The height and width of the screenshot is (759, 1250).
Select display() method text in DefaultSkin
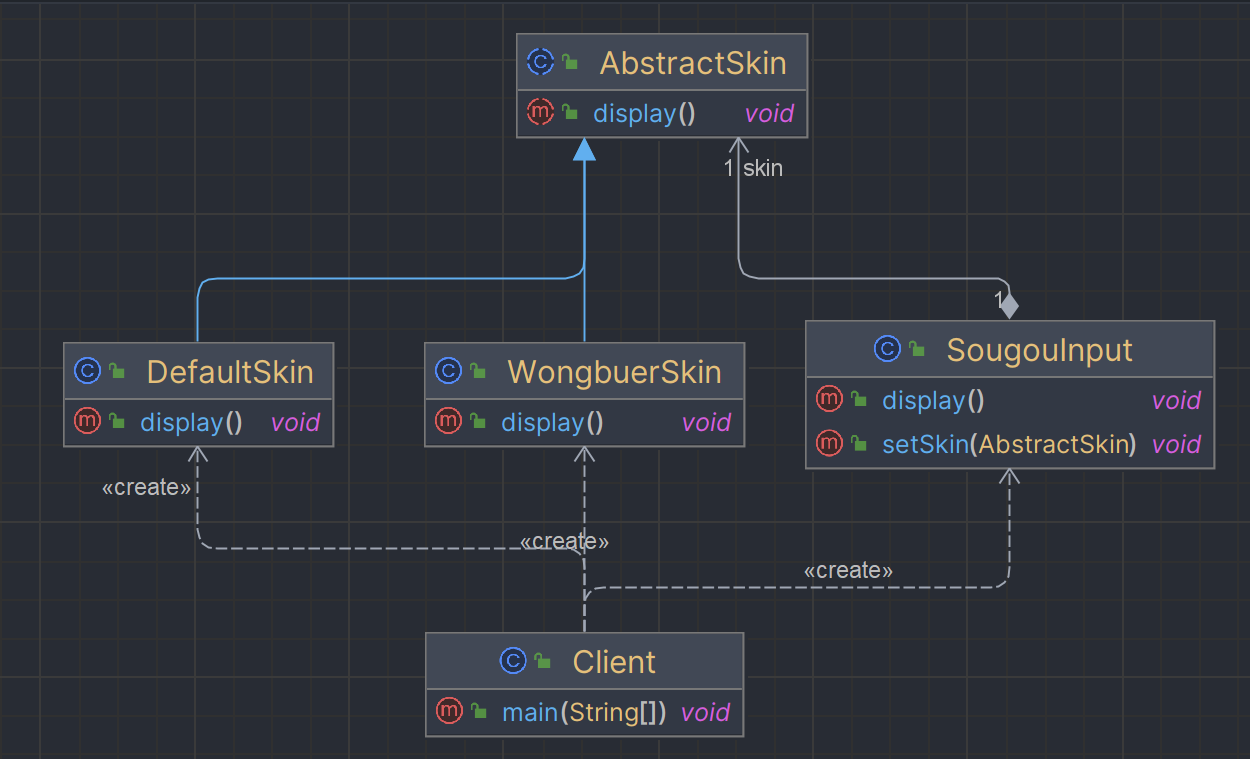click(x=191, y=422)
